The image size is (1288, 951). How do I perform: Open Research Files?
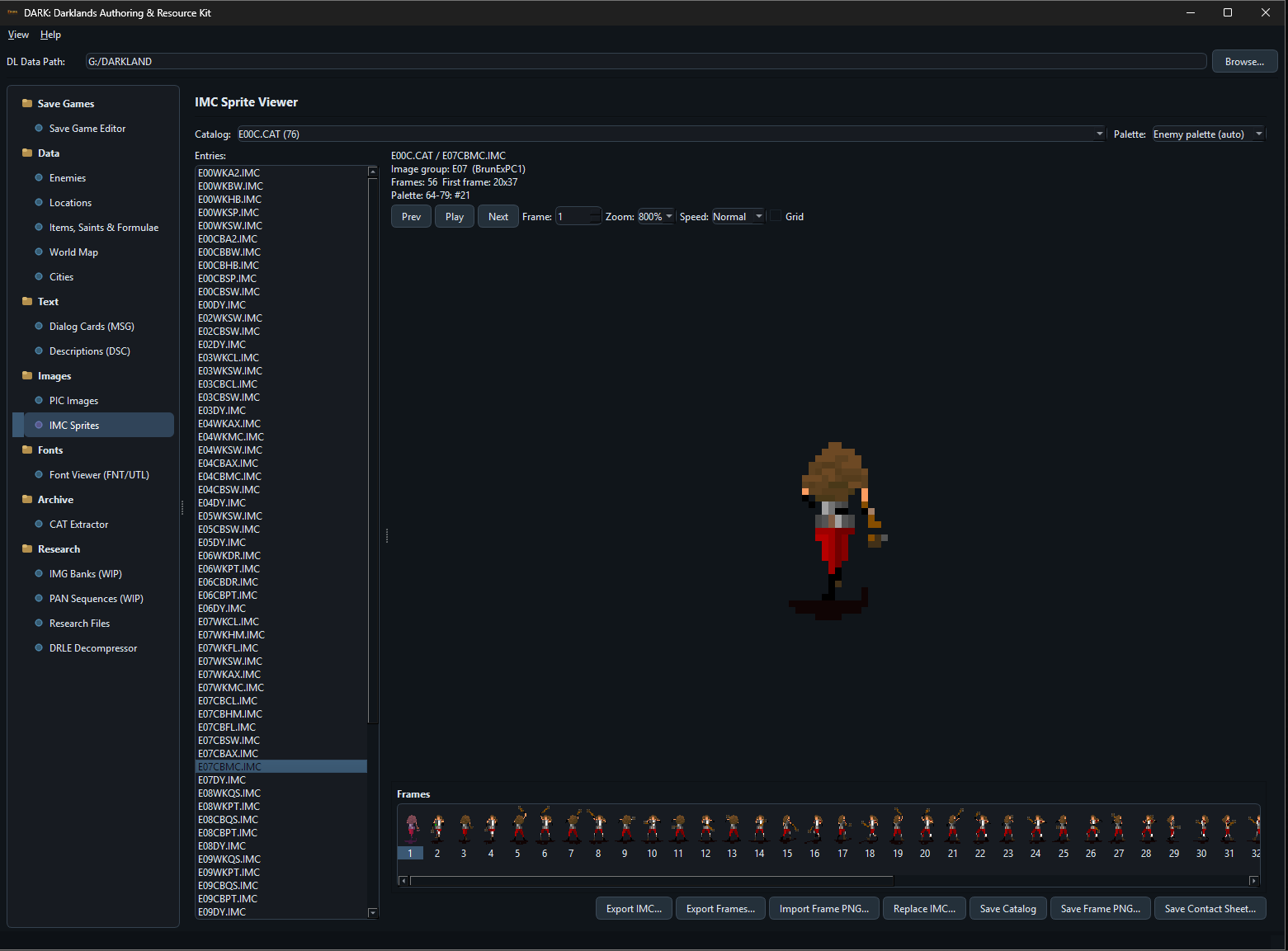pyautogui.click(x=79, y=624)
